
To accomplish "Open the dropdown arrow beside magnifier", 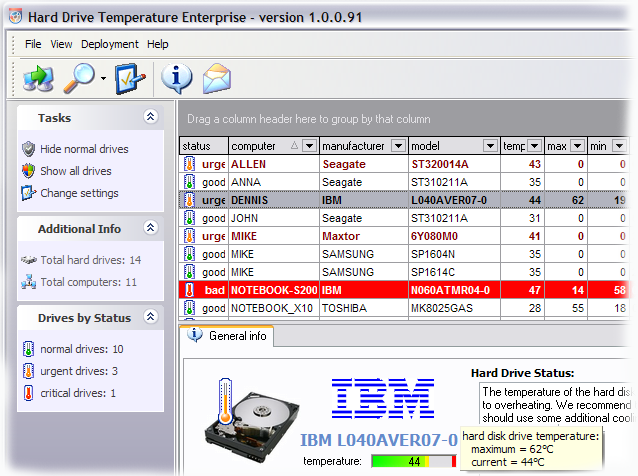I will click(103, 79).
